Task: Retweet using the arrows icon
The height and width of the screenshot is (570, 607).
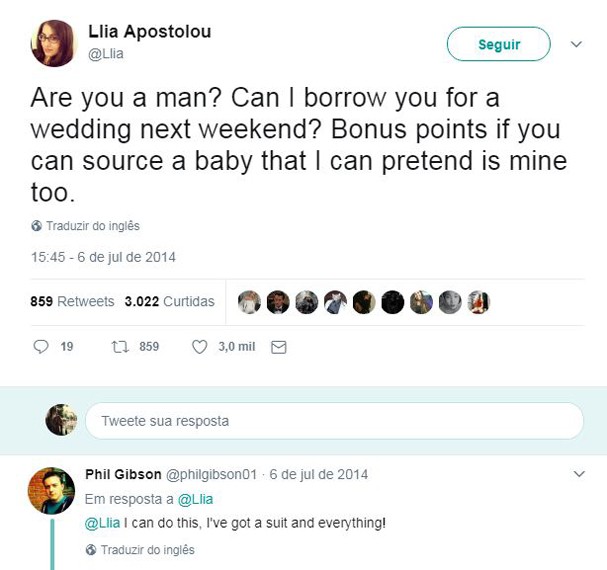Action: click(120, 347)
